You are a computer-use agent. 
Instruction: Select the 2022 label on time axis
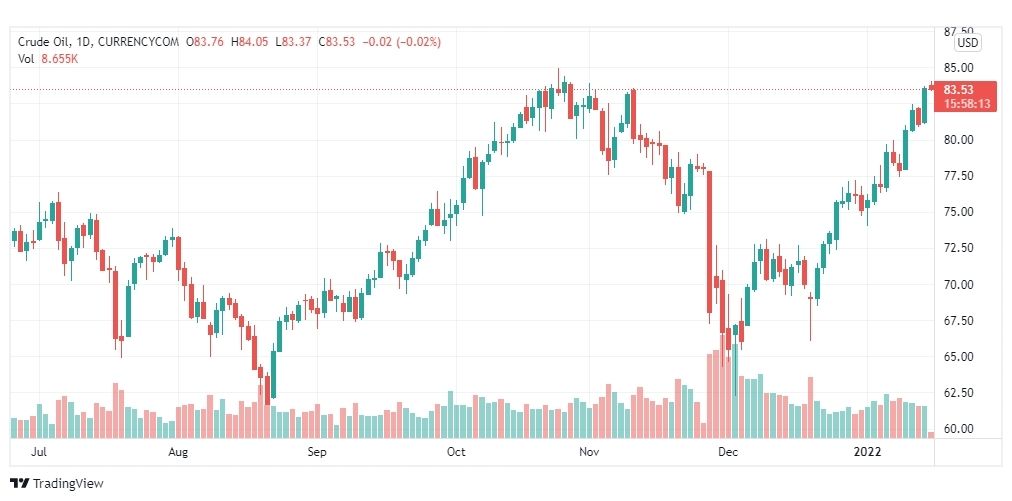(x=867, y=452)
